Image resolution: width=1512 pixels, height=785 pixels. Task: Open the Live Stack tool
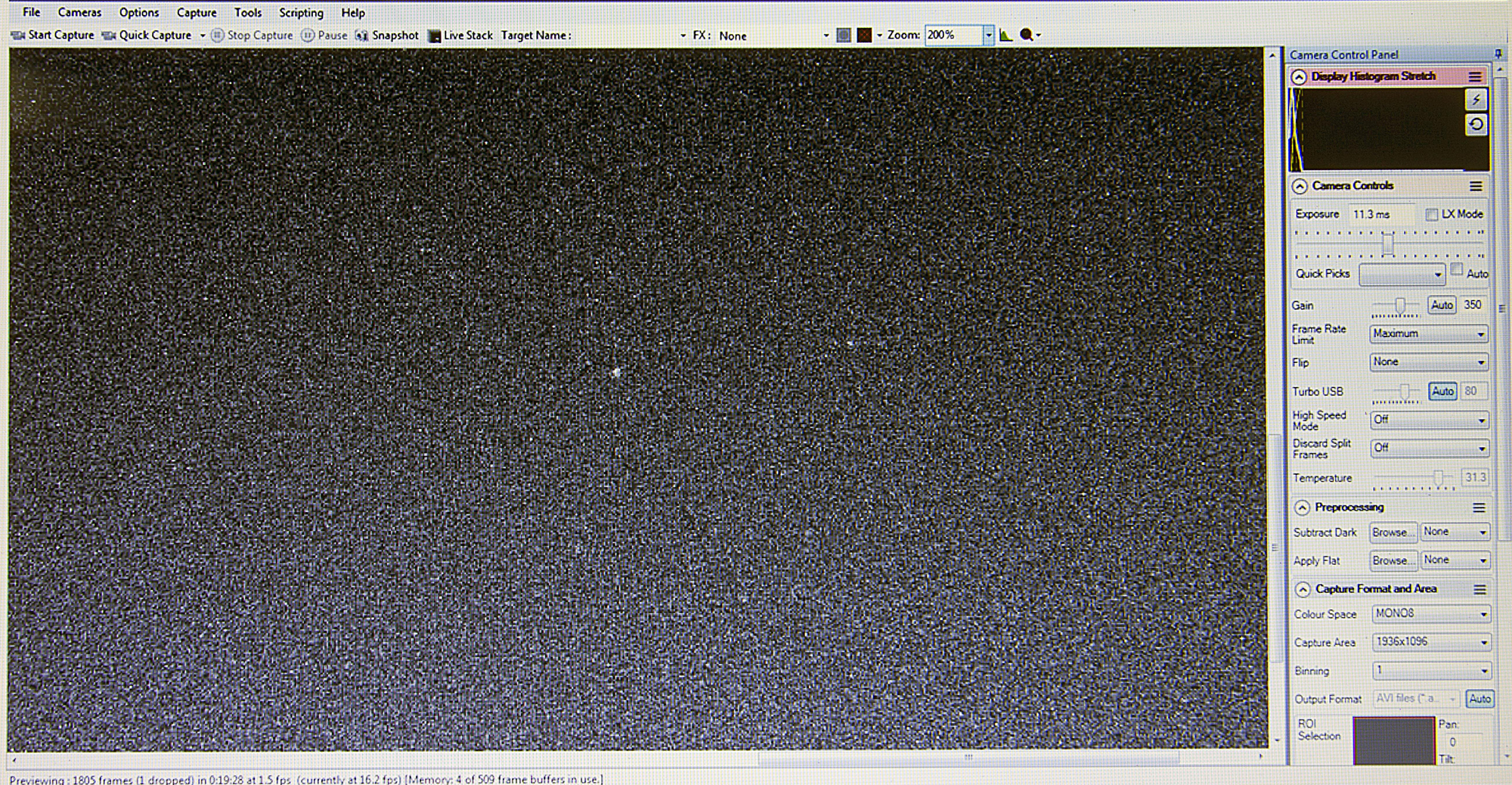(x=460, y=36)
